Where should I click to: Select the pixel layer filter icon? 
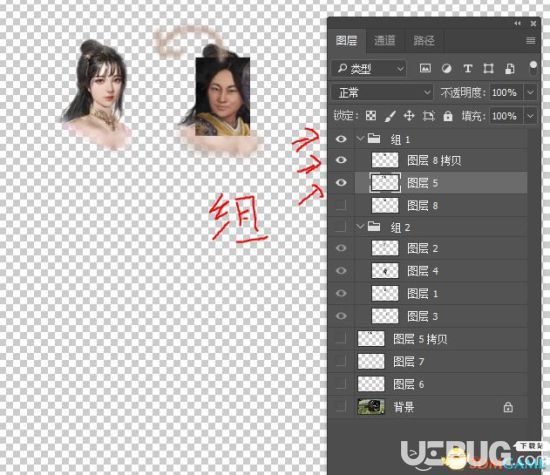coord(425,68)
